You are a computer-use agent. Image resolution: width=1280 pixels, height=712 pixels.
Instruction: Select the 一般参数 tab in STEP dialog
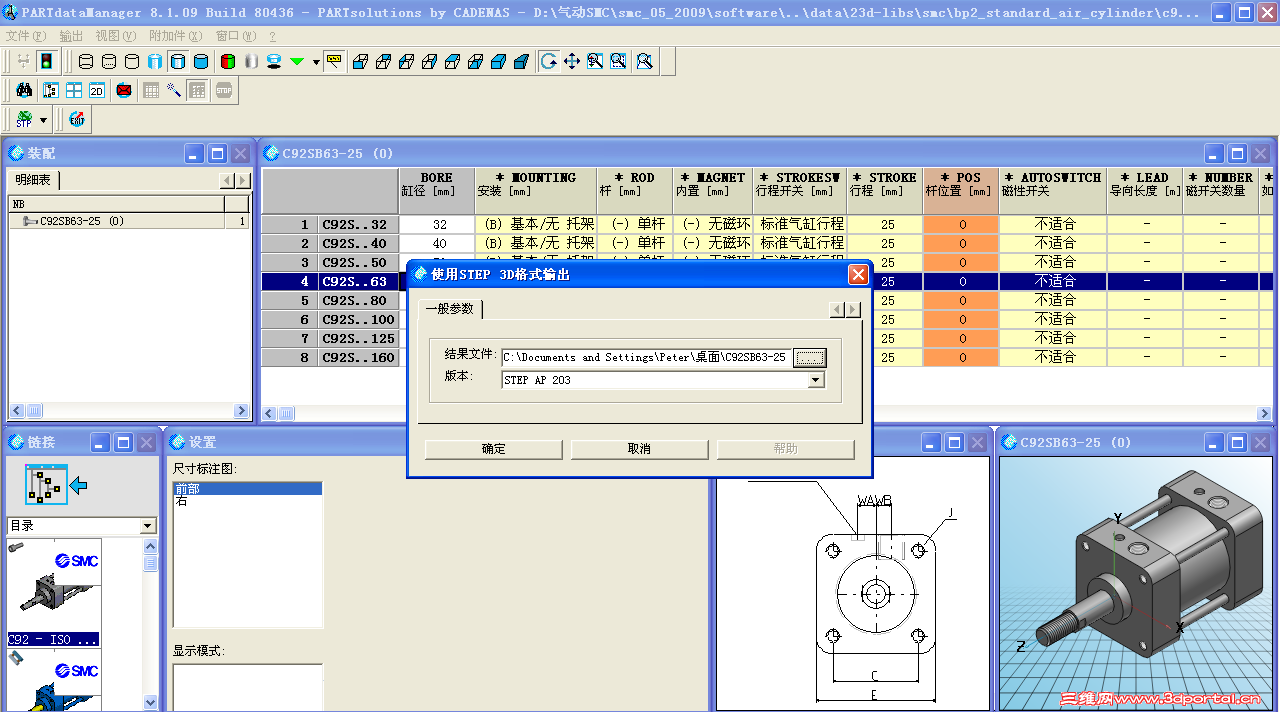click(x=450, y=309)
